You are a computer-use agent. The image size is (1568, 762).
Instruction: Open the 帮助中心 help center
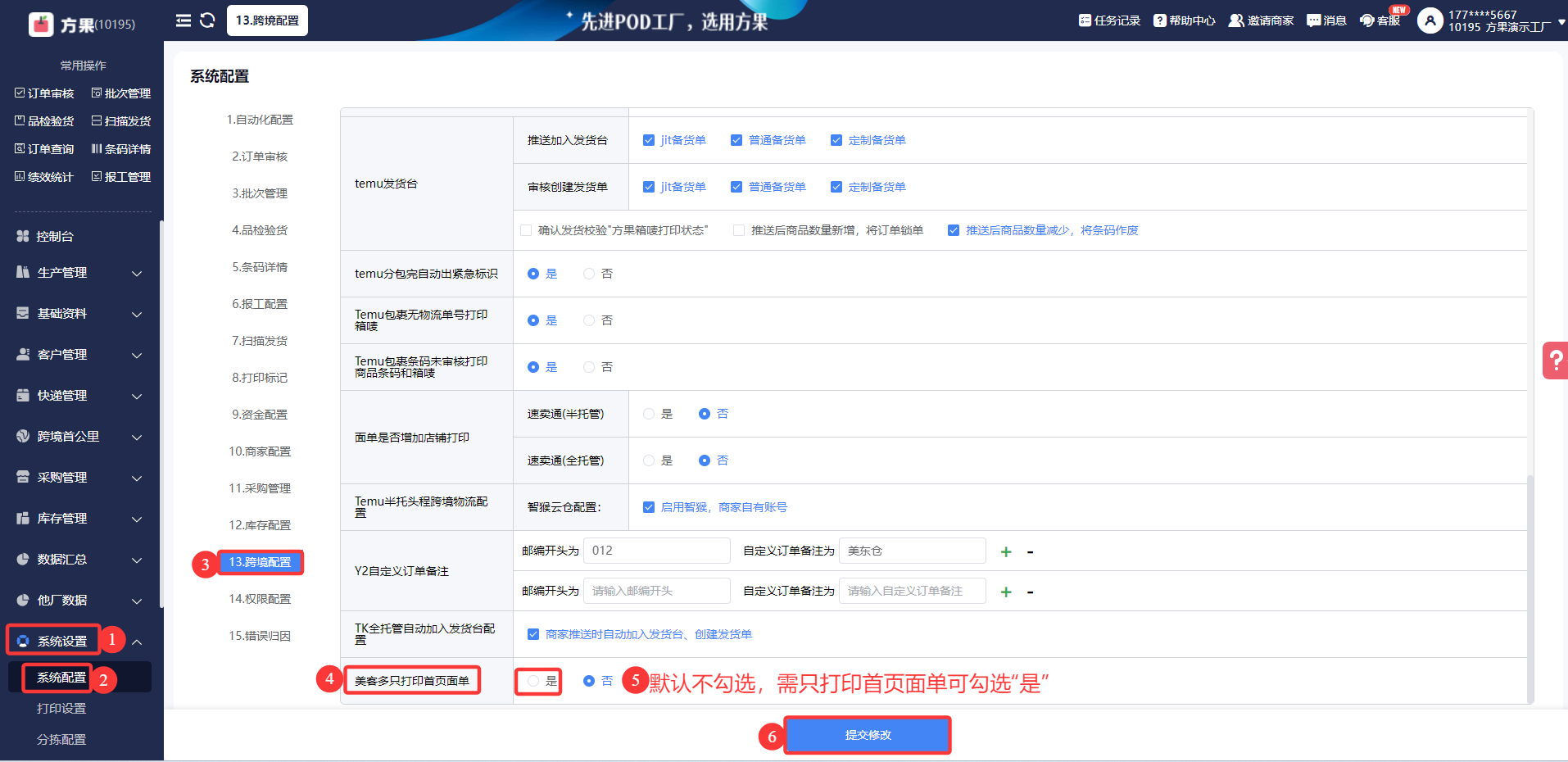pos(1184,20)
